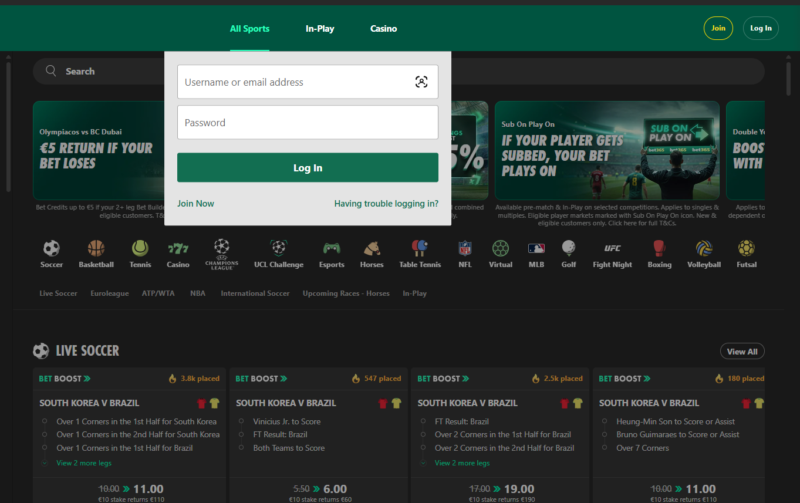
Task: Select the MLB icon
Action: click(x=536, y=248)
